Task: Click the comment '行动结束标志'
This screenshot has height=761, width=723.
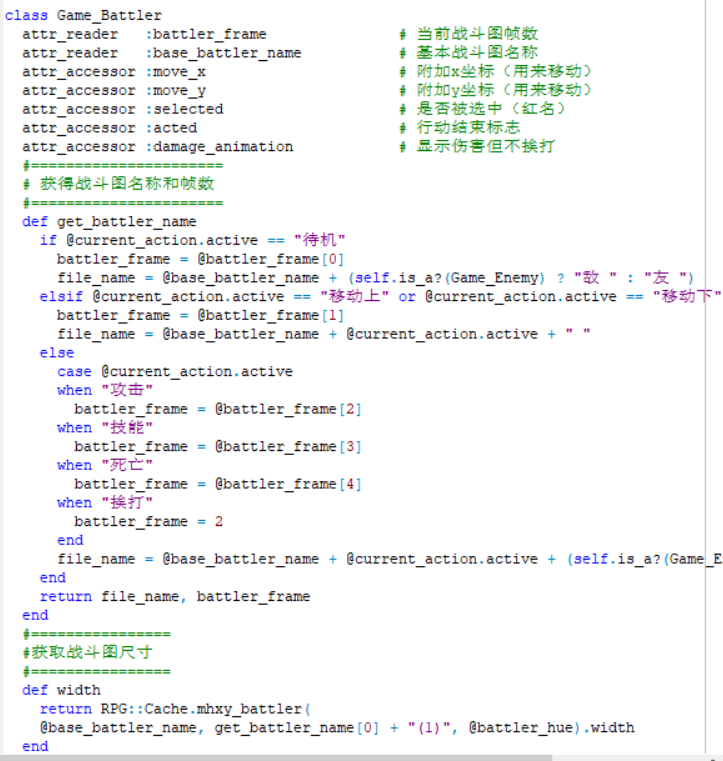Action: (468, 127)
